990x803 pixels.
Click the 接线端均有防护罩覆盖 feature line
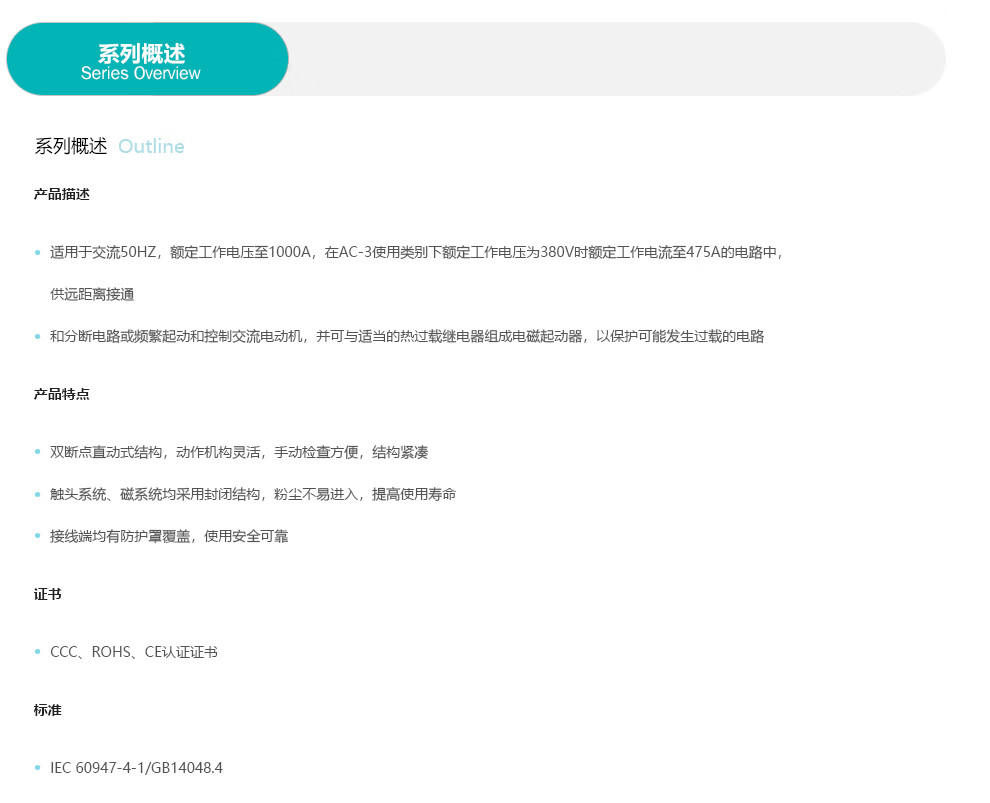(169, 537)
